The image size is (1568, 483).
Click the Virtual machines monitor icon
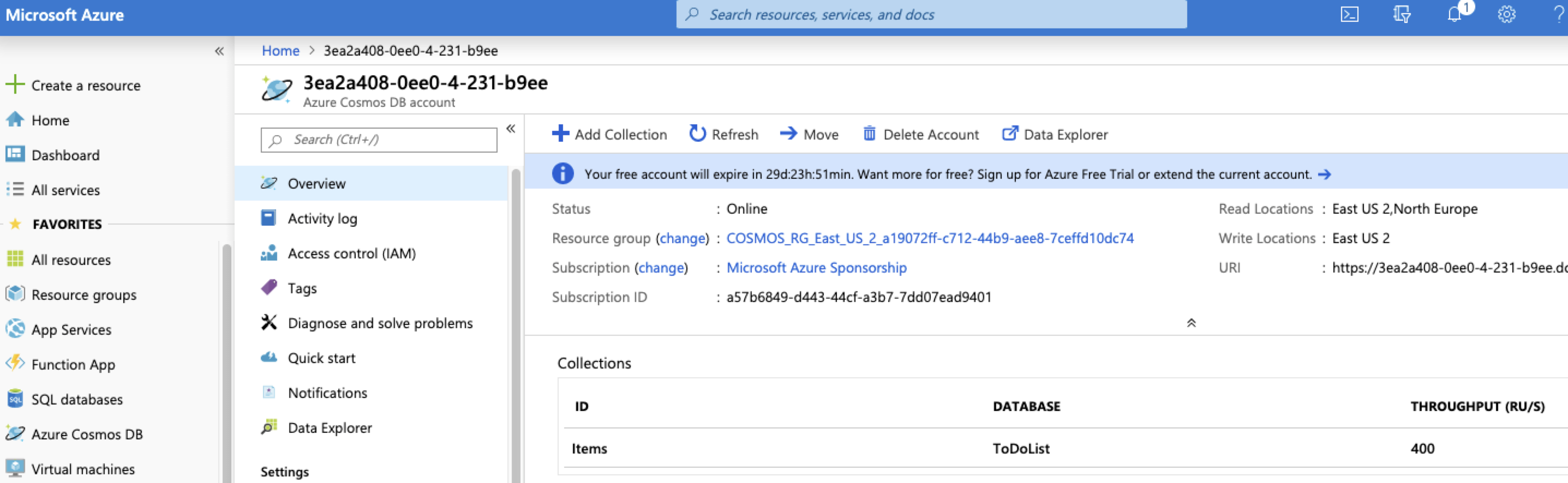pyautogui.click(x=15, y=468)
